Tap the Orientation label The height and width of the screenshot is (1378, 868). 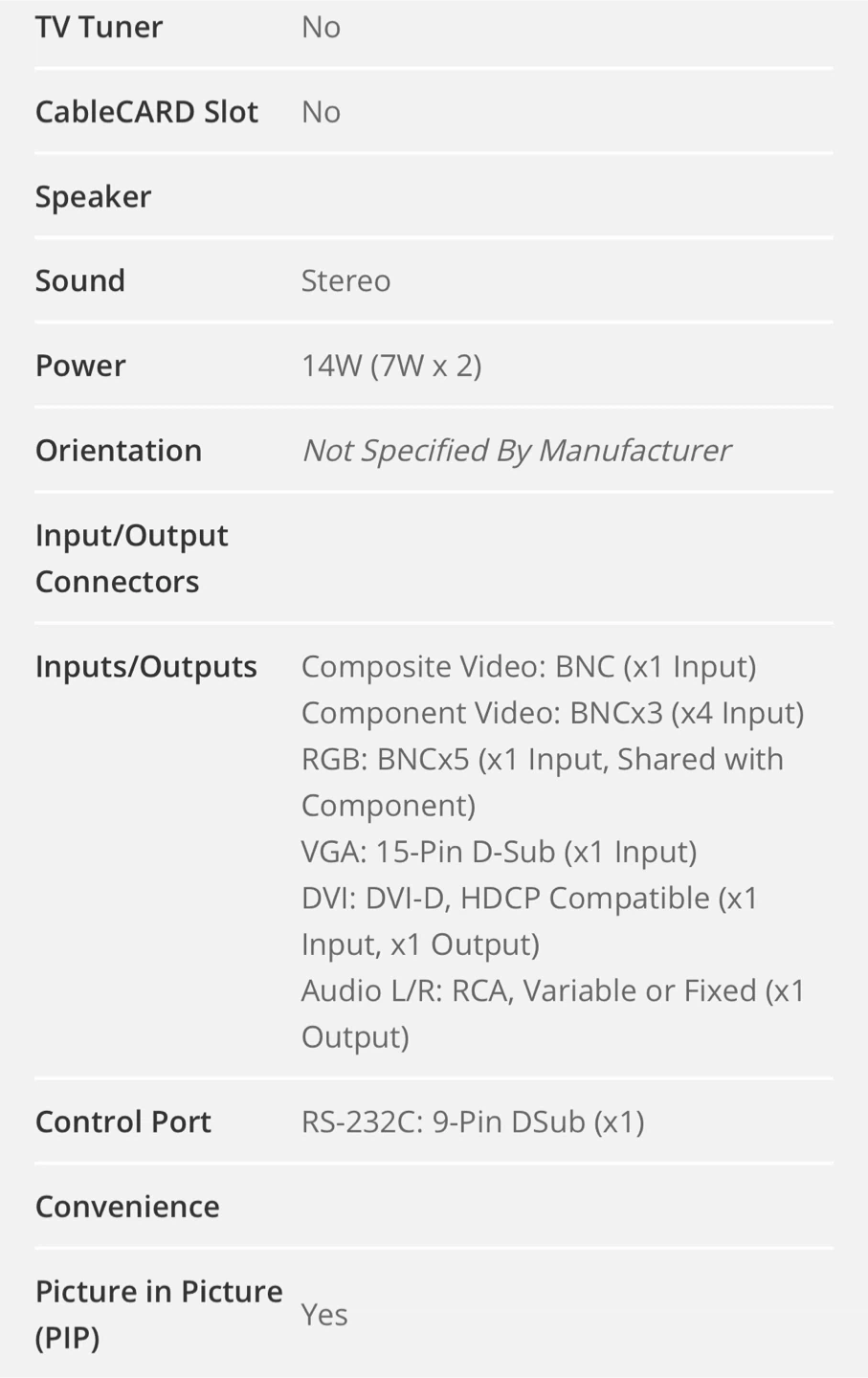point(119,450)
